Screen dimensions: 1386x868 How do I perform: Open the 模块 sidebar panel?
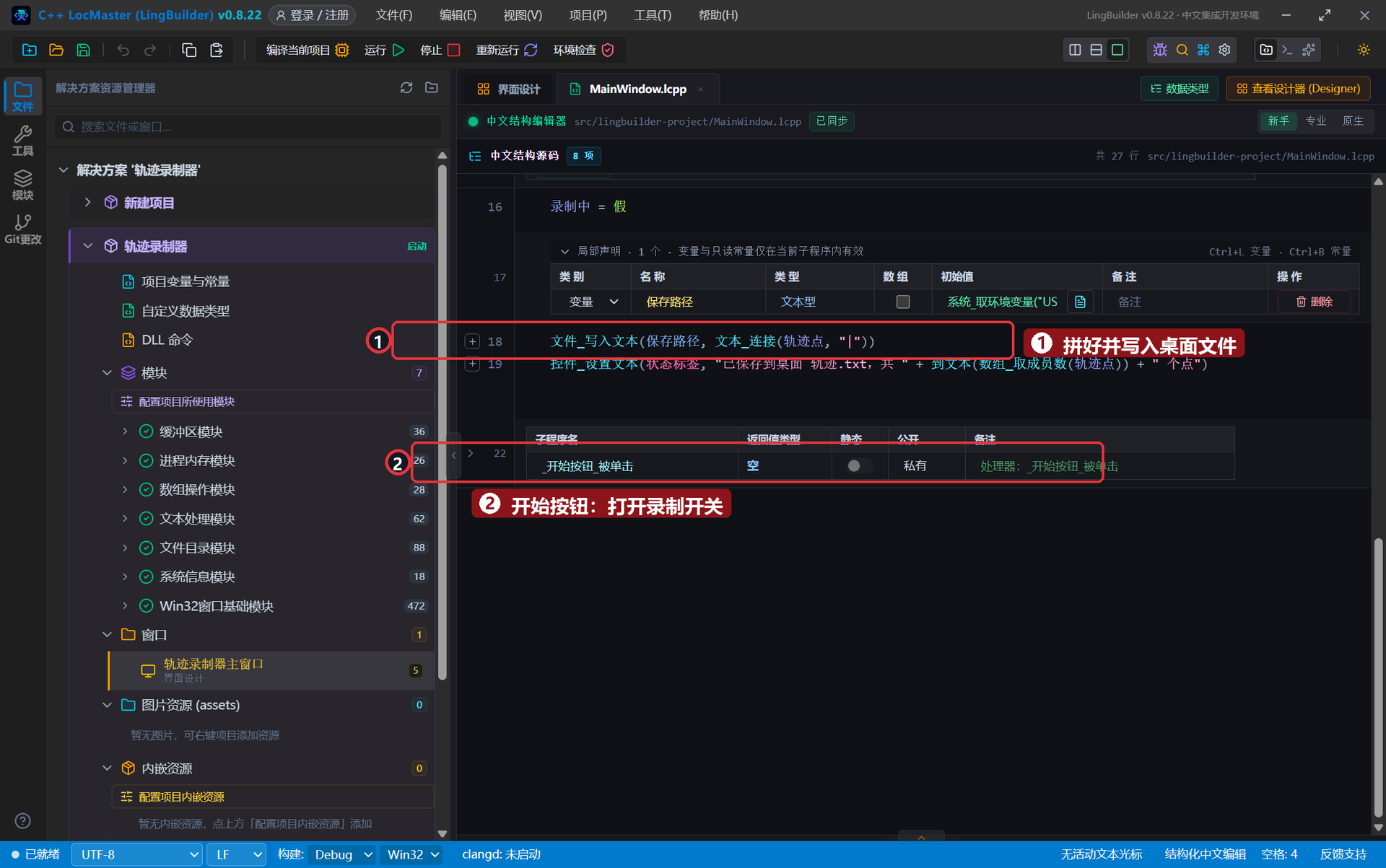22,185
